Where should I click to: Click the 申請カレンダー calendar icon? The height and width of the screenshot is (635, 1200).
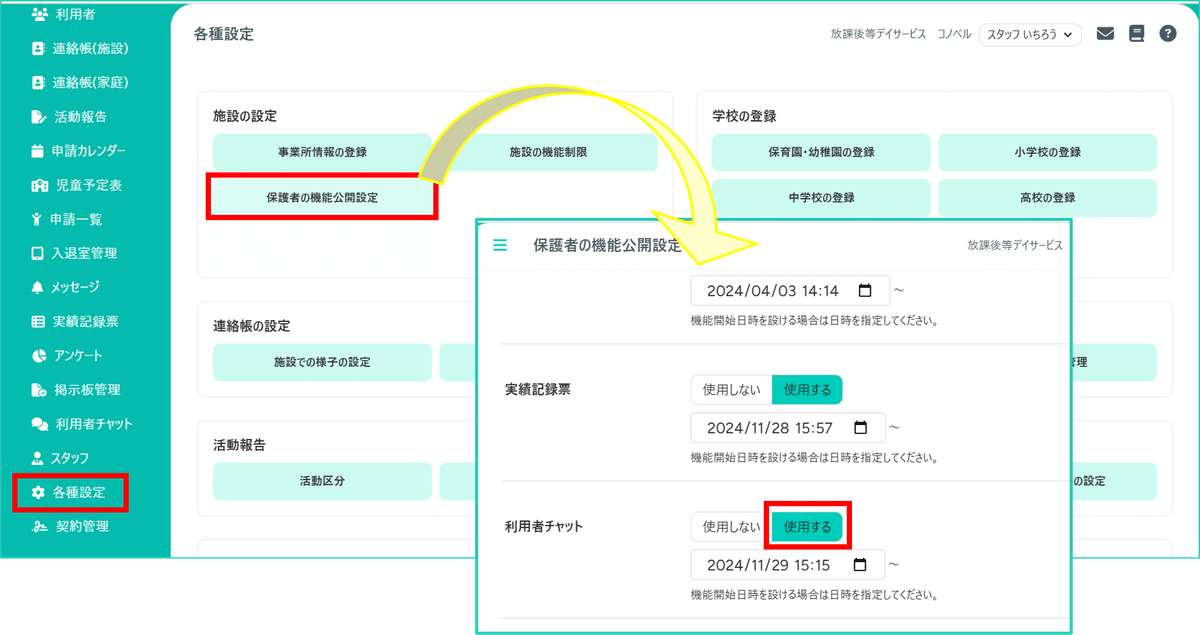[39, 151]
